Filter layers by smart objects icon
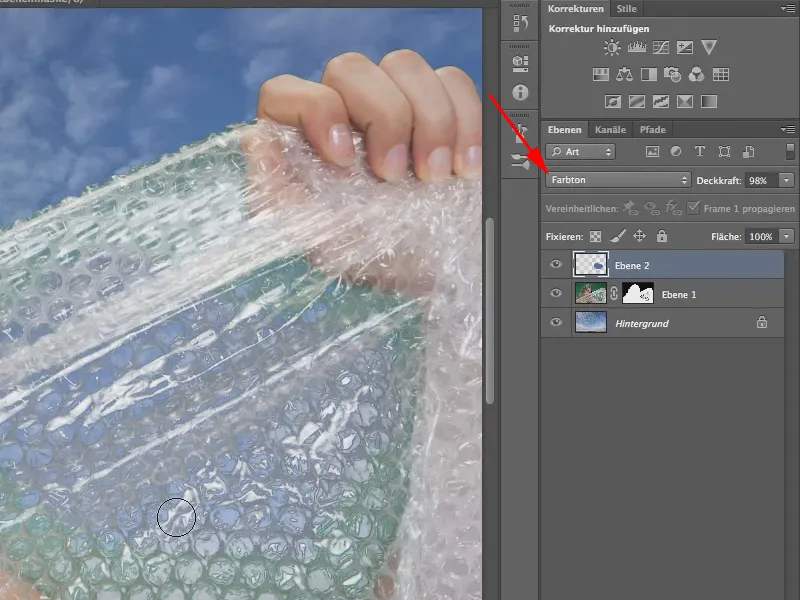Screen dimensions: 800x600 [748, 152]
